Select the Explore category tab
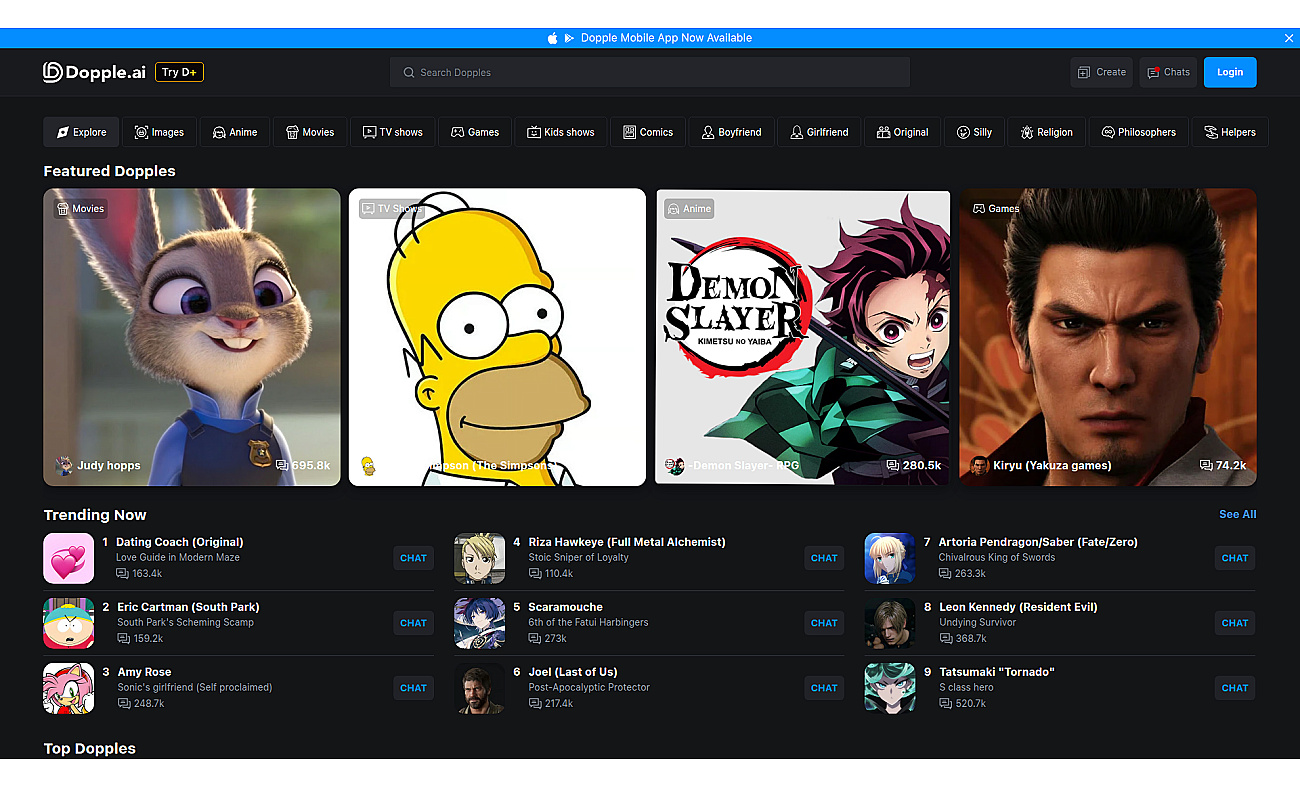 tap(81, 132)
